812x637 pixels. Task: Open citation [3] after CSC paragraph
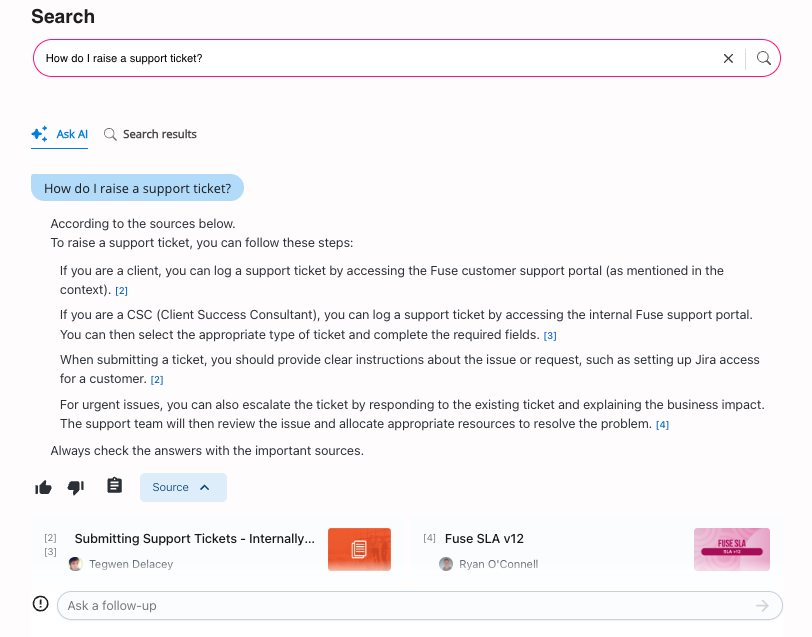(550, 335)
